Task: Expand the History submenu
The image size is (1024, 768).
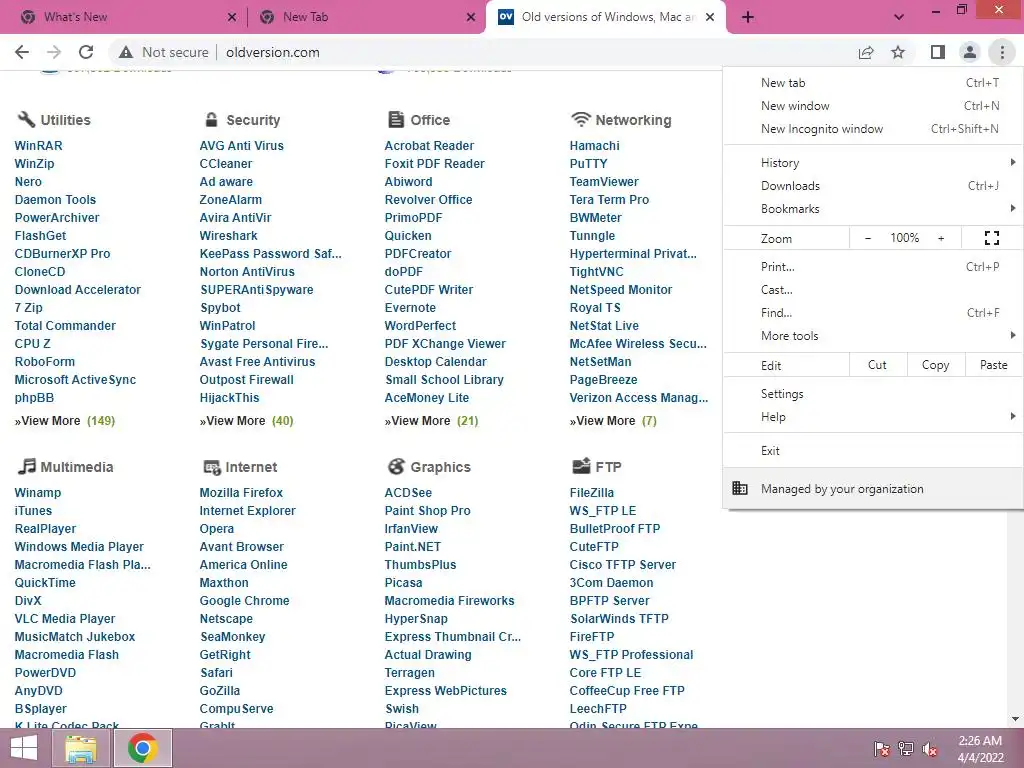Action: [x=873, y=163]
